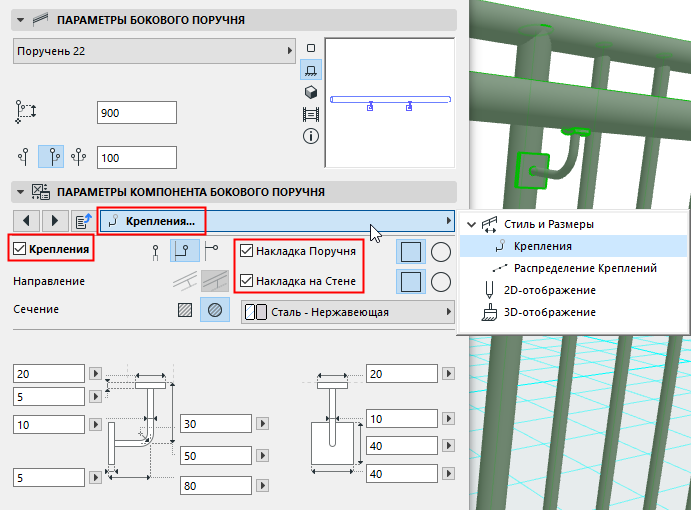Edit the 50 dimension field

216,455
